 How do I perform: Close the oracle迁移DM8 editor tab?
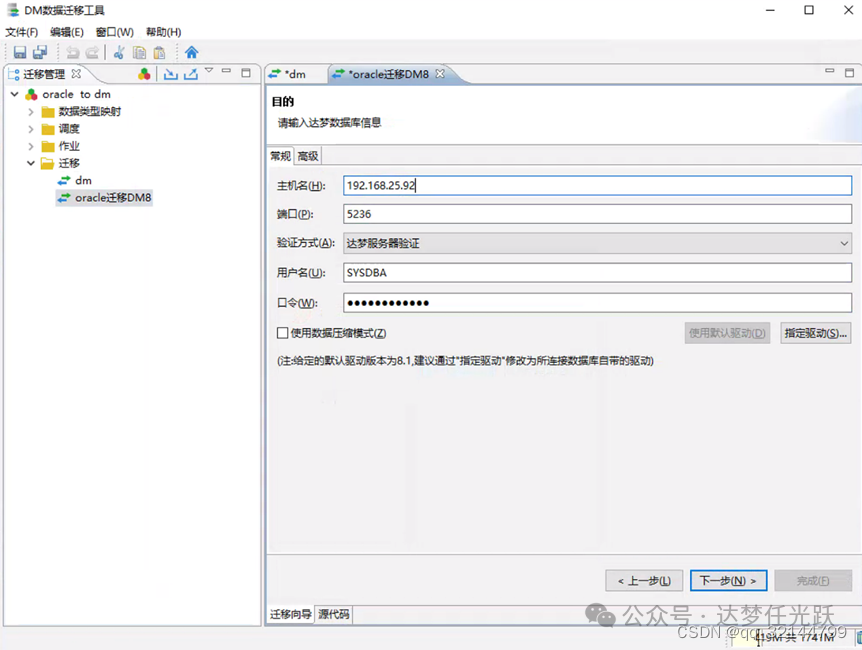(440, 74)
